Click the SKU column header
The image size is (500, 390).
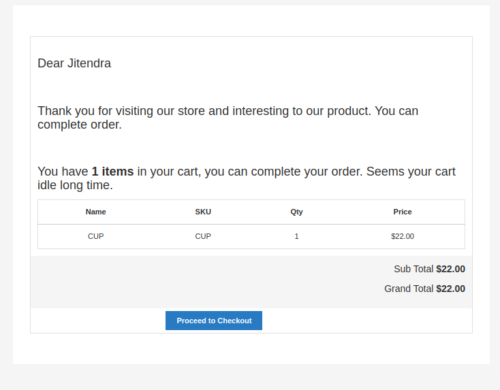click(x=203, y=212)
